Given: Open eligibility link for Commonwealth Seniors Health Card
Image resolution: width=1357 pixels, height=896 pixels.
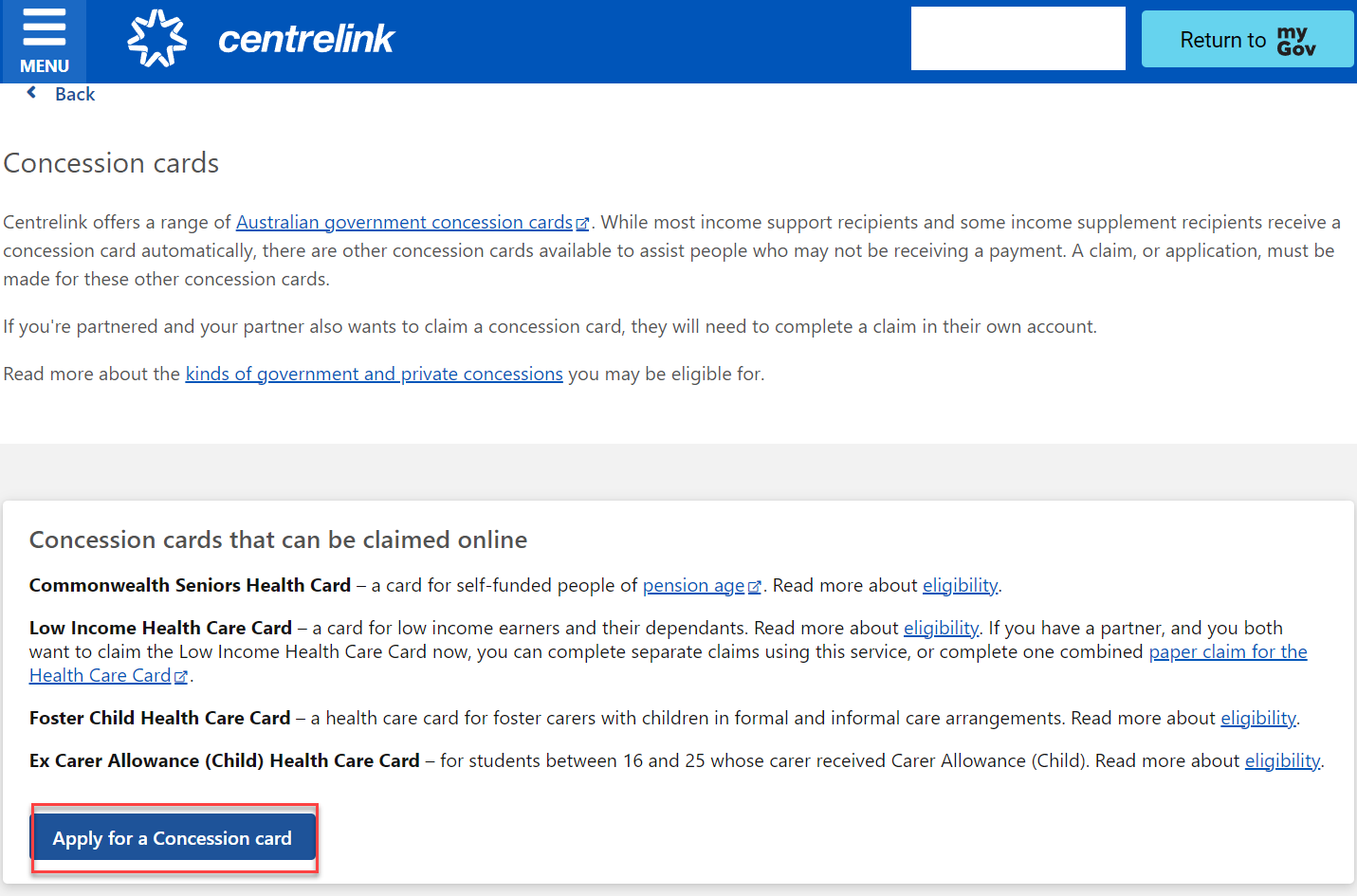Looking at the screenshot, I should [960, 585].
